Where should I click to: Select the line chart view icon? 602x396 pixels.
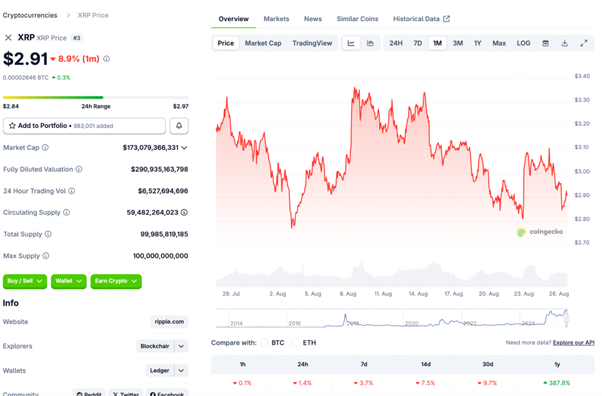[x=351, y=43]
